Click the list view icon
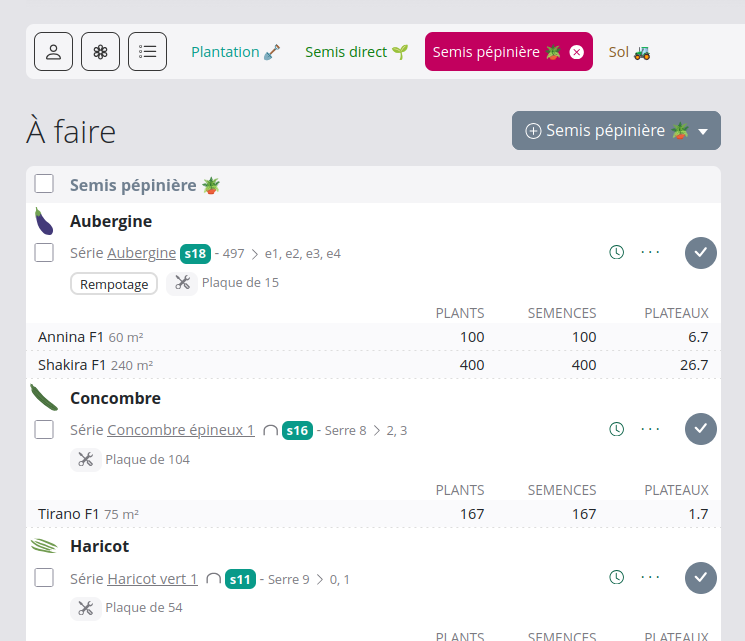Image resolution: width=745 pixels, height=641 pixels. tap(147, 52)
